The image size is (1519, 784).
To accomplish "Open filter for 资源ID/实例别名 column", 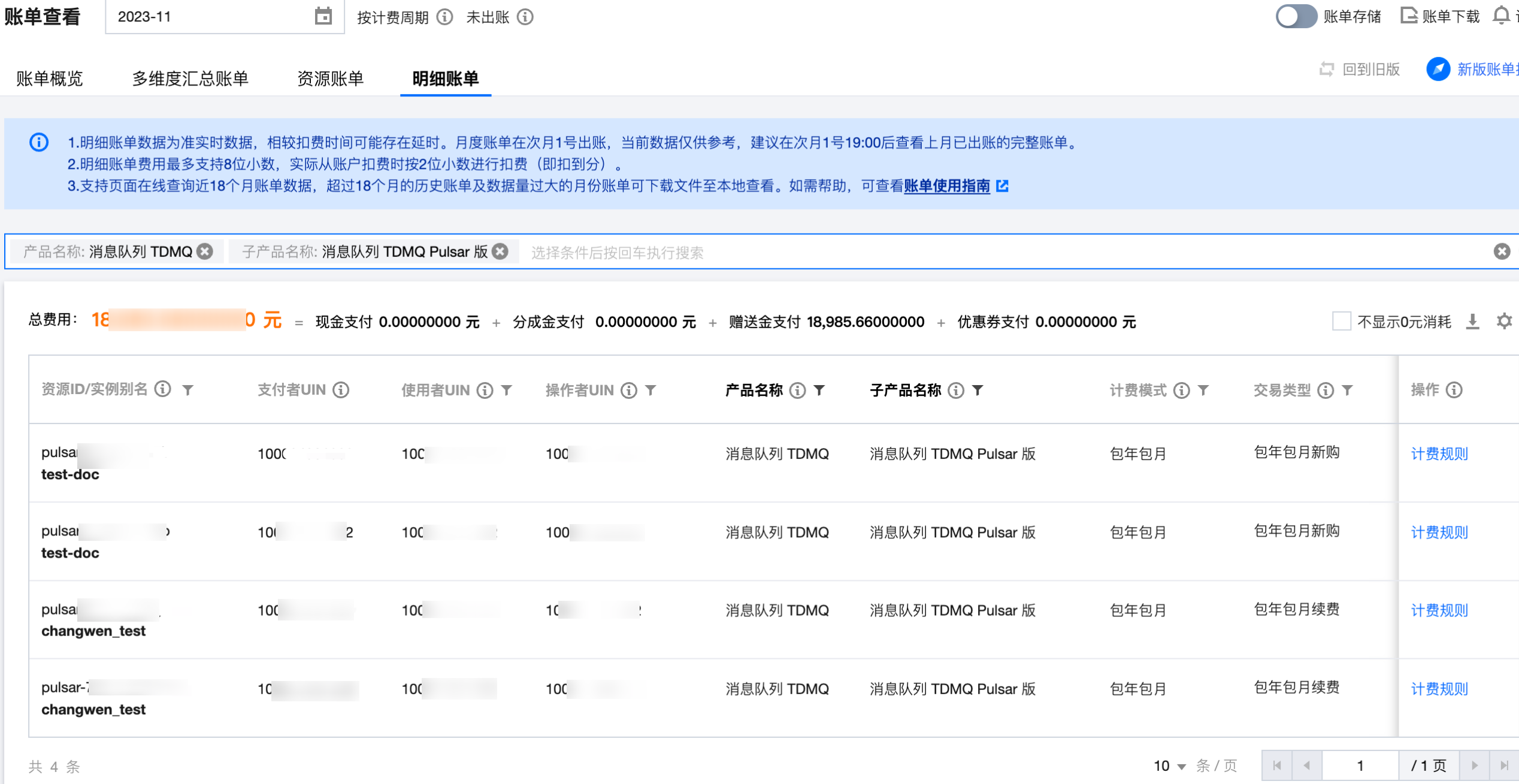I will coord(188,391).
